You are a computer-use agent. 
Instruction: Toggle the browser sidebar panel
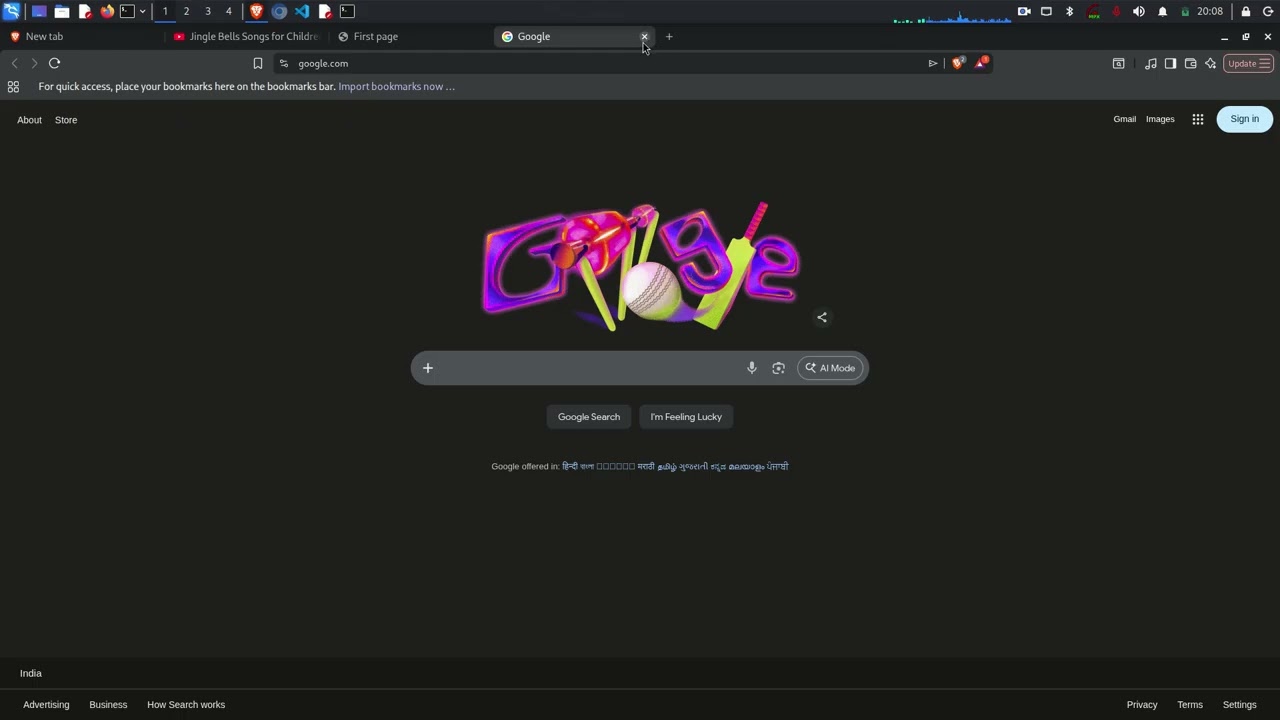coord(1171,63)
